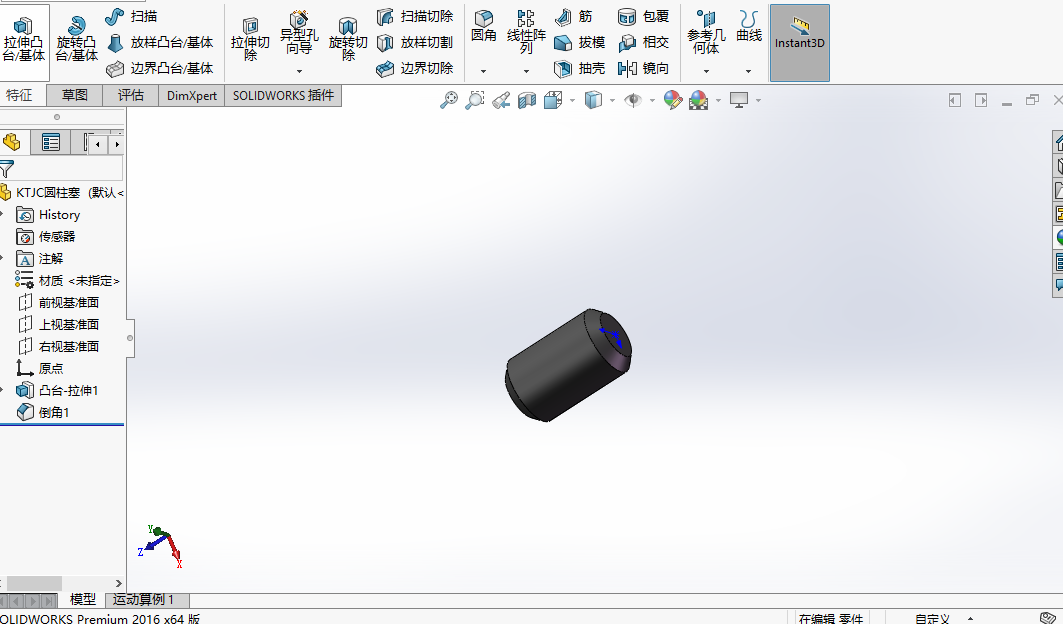
Task: Click the apply scene icon
Action: click(x=698, y=100)
